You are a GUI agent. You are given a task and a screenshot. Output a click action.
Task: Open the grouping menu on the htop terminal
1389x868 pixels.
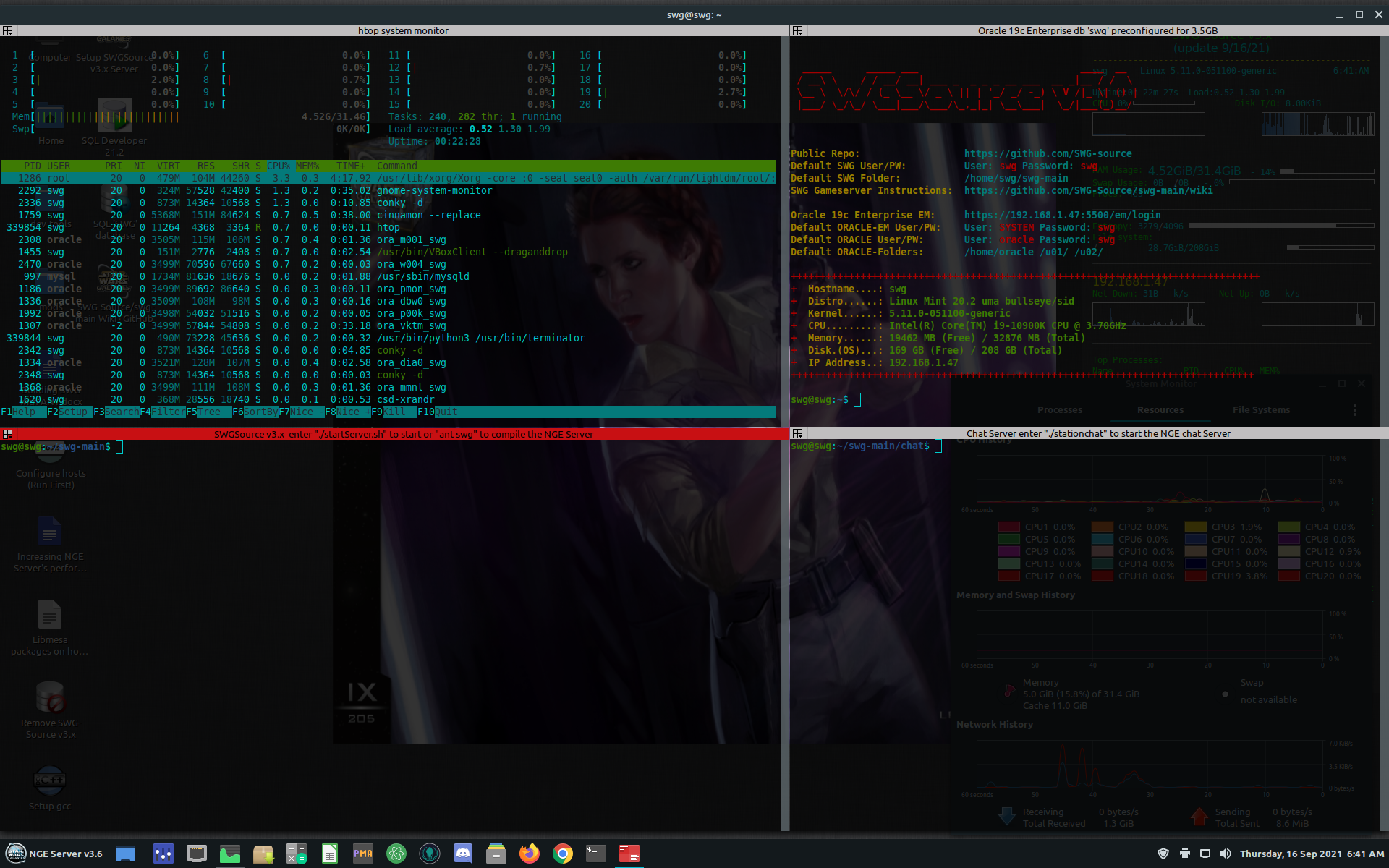click(x=8, y=30)
